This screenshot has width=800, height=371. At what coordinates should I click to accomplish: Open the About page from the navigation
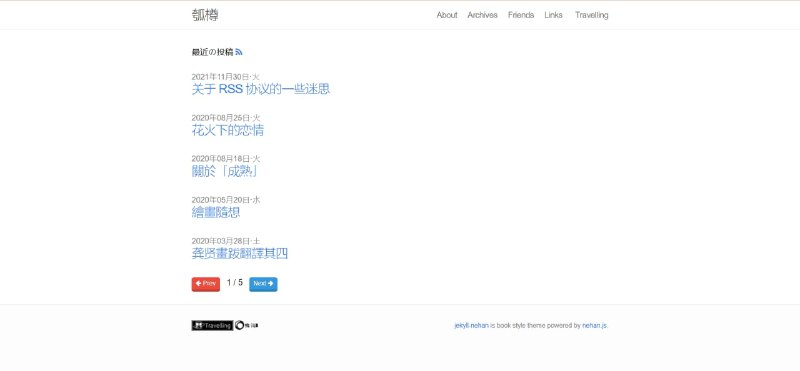(x=446, y=15)
